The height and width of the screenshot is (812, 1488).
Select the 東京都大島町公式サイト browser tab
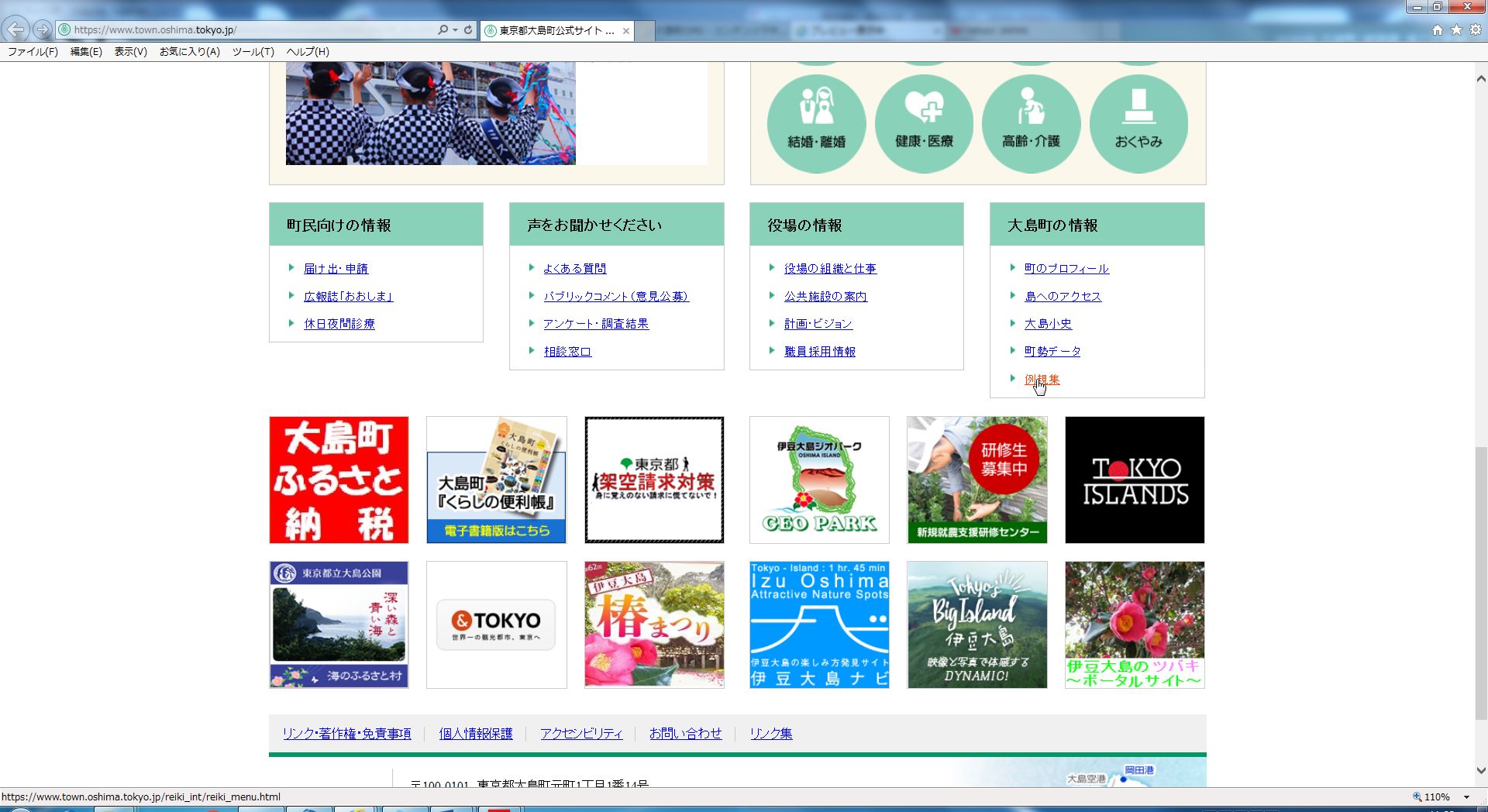[556, 31]
